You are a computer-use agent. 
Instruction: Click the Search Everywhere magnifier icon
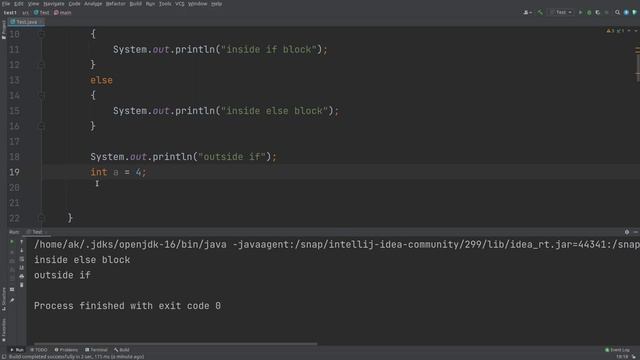coord(618,13)
